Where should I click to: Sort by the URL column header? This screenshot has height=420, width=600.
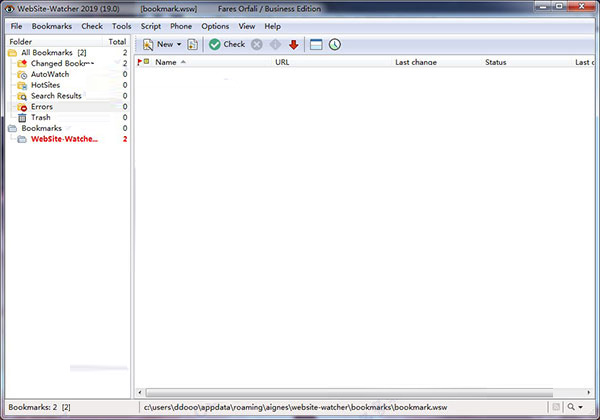coord(282,62)
